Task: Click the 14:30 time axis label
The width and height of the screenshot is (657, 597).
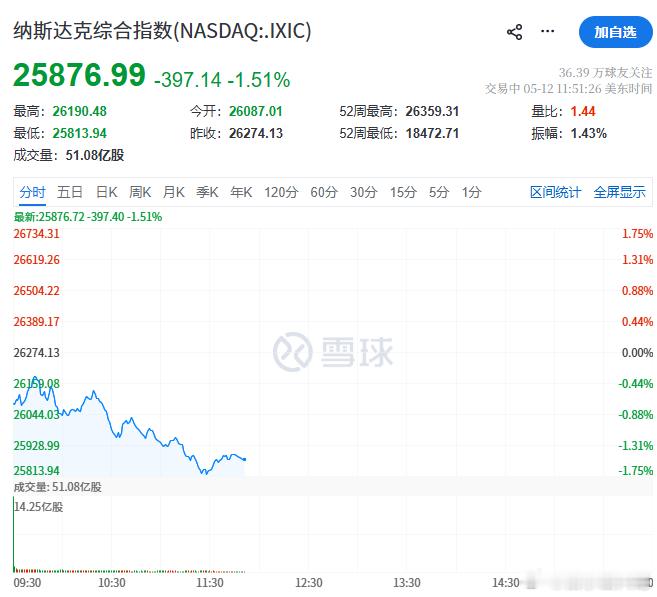Action: 506,583
